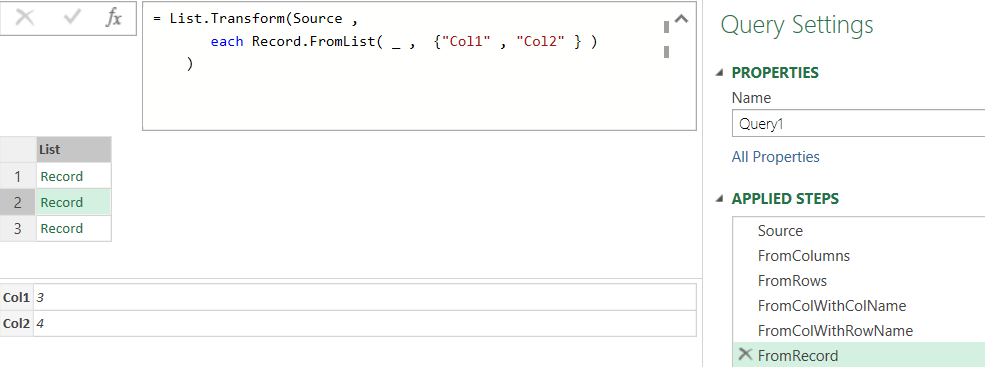Click the Col1 field label in preview
Image resolution: width=985 pixels, height=367 pixels.
(x=16, y=297)
